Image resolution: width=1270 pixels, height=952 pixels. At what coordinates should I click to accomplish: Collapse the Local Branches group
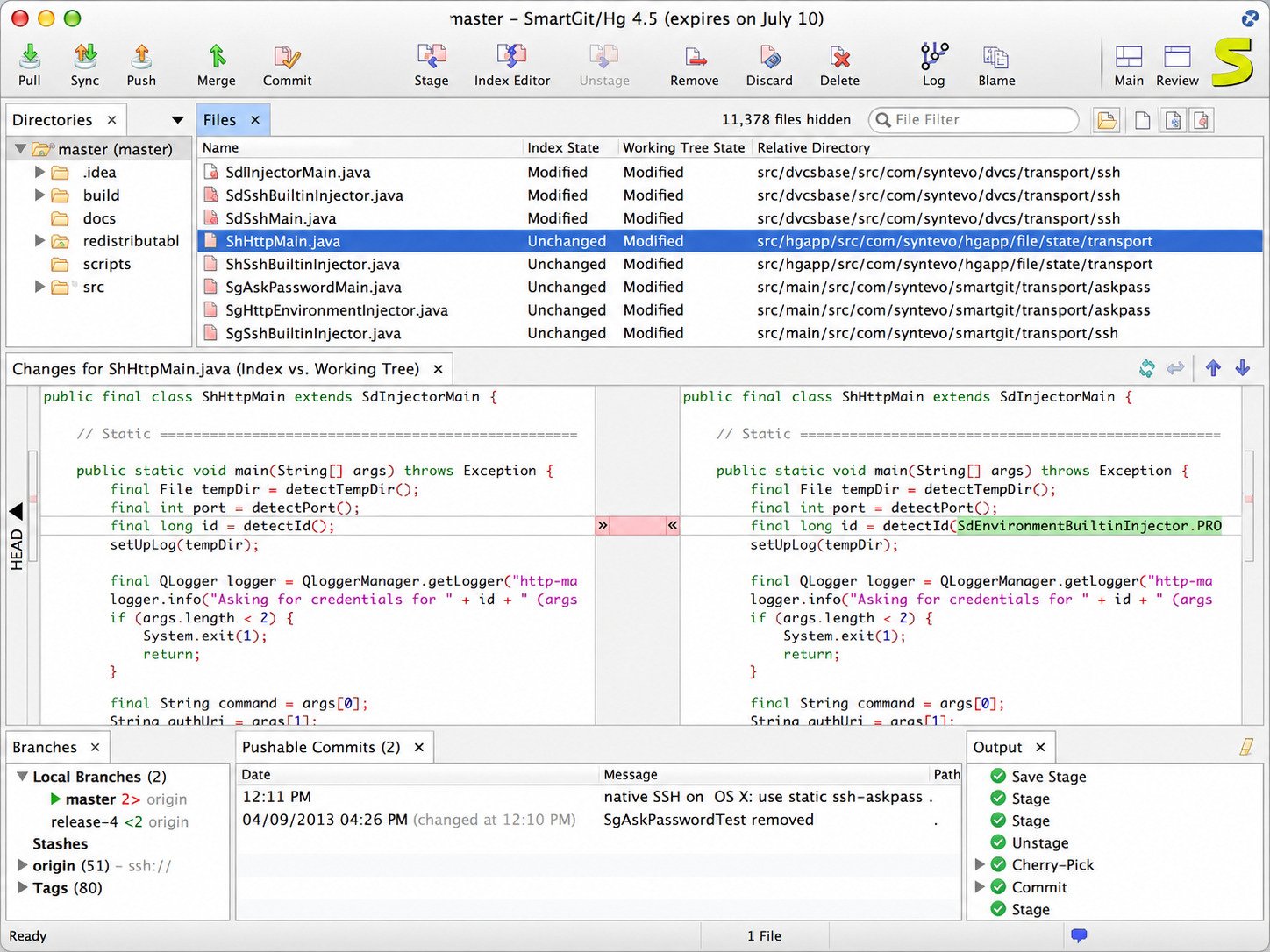(x=22, y=777)
